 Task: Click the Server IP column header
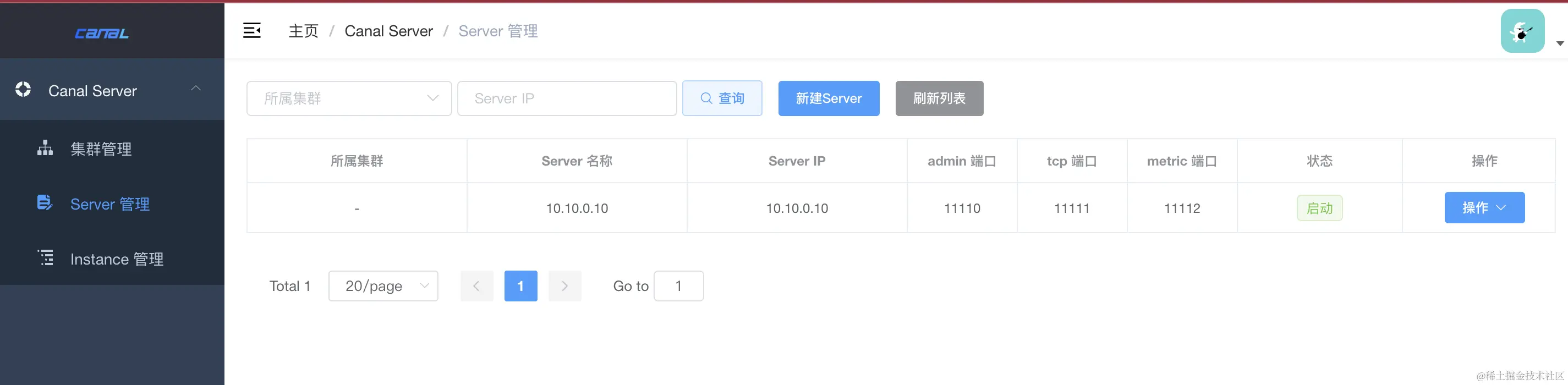point(797,161)
